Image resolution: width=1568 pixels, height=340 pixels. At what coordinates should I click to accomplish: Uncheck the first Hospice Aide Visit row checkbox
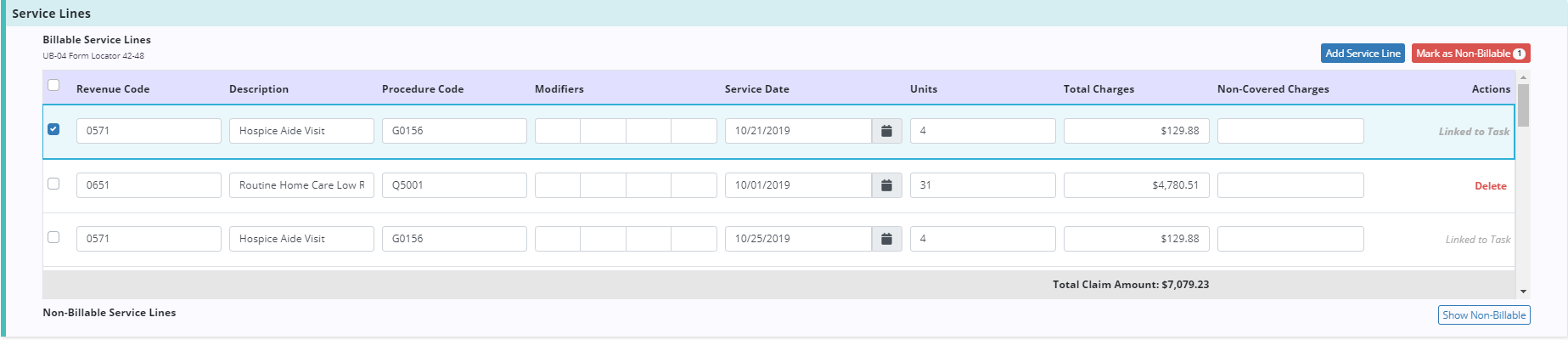53,129
